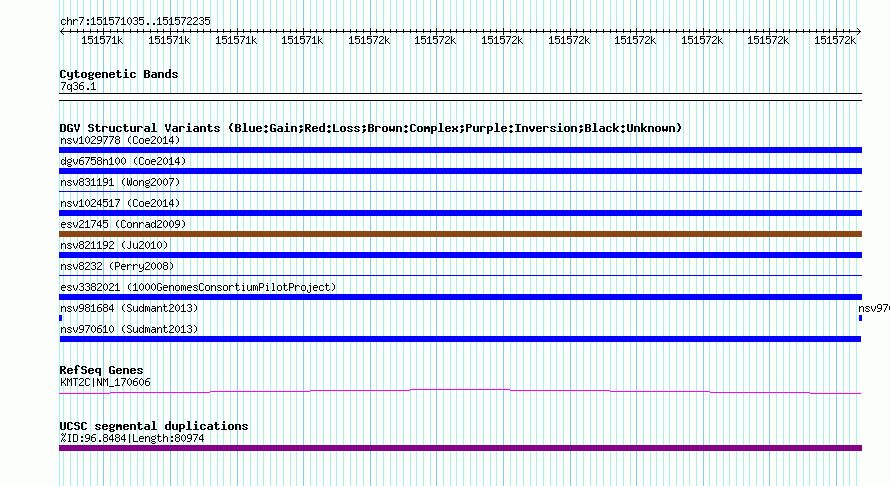Click the 7q36.1 band label
The image size is (890, 486).
pos(78,86)
